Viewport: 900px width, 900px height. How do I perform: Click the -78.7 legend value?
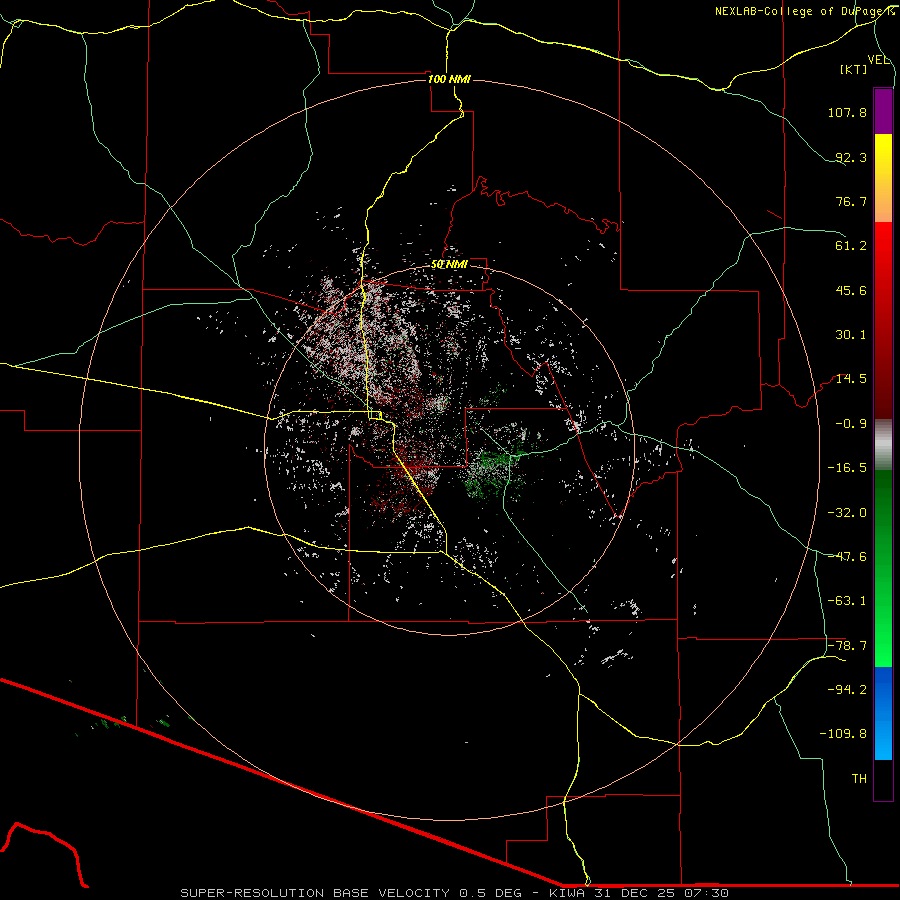click(x=847, y=646)
